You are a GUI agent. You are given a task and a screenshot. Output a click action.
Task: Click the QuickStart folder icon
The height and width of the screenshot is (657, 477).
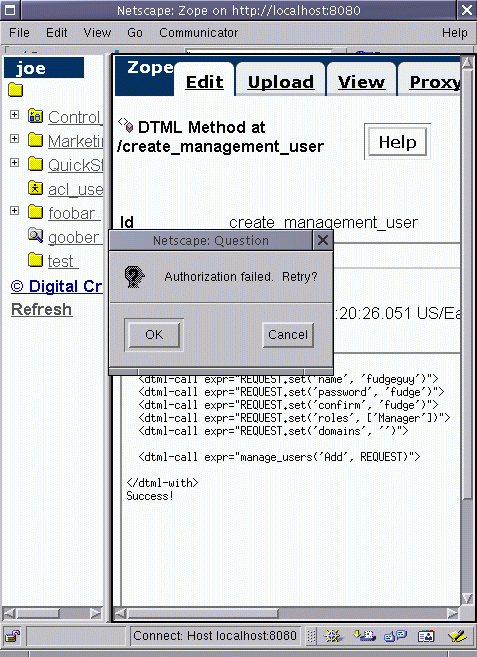click(35, 163)
